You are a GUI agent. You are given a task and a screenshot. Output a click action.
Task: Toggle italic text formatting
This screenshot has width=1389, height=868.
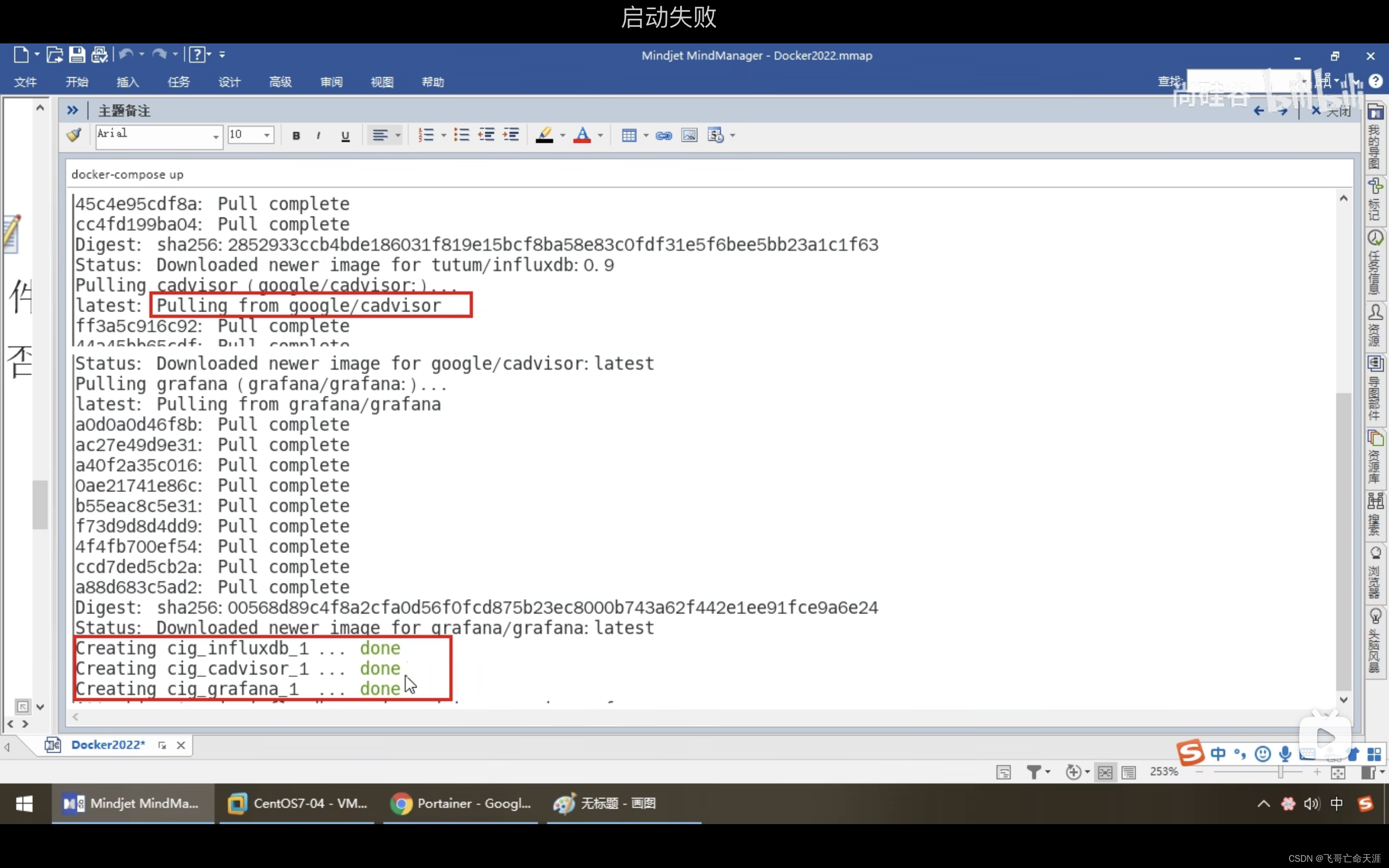coord(318,136)
